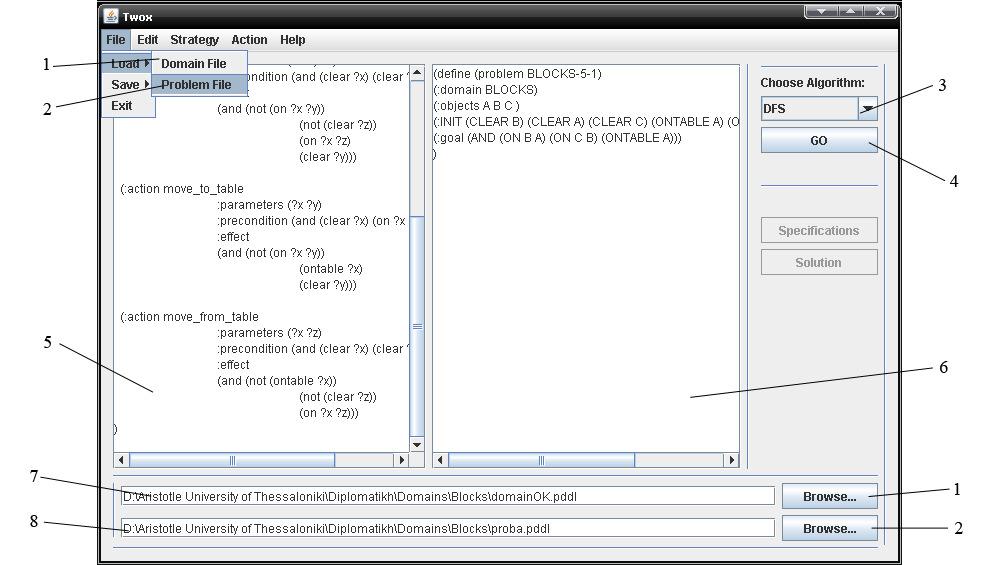The height and width of the screenshot is (565, 1000).
Task: Click '(:domain BLOCKS)' line
Action: [485, 90]
